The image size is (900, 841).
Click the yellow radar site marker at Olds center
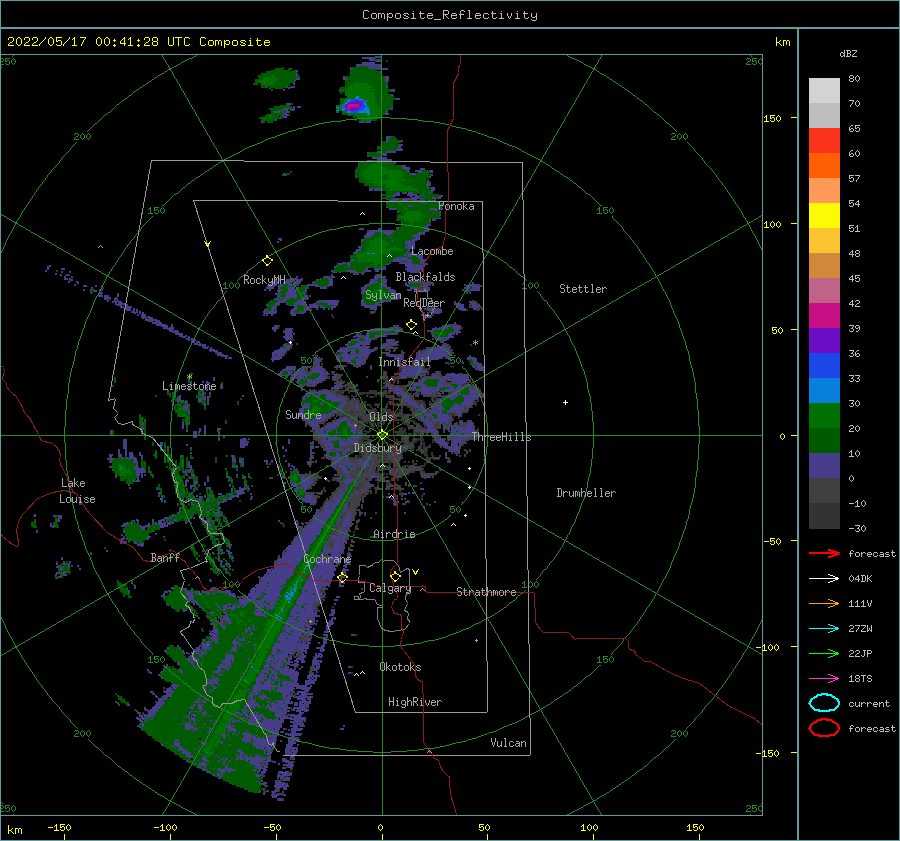click(x=382, y=435)
